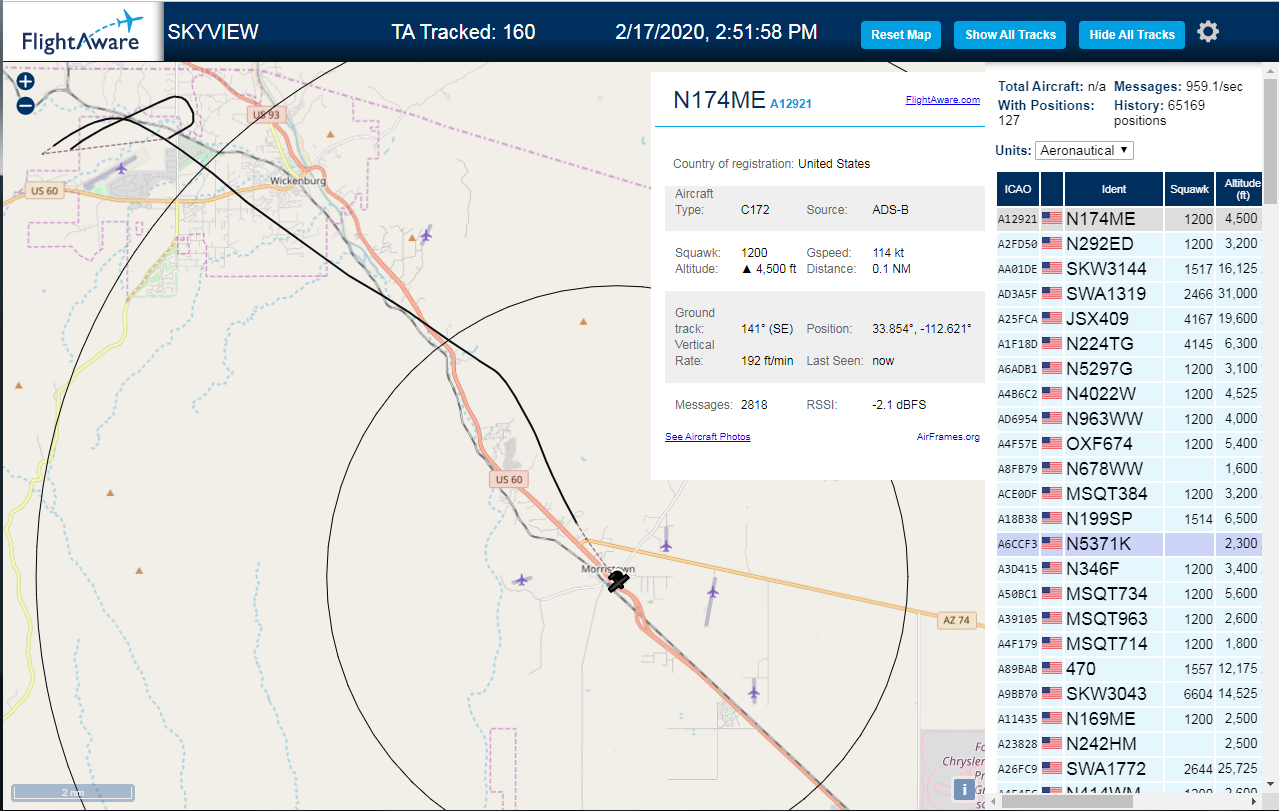Select aircraft icon southeast of Morristown runway
The height and width of the screenshot is (811, 1279).
coord(712,591)
